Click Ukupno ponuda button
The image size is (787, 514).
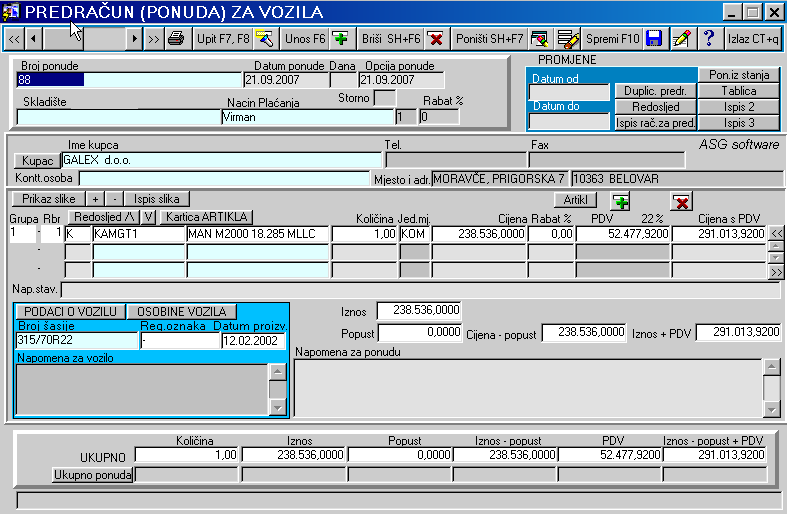click(x=93, y=475)
